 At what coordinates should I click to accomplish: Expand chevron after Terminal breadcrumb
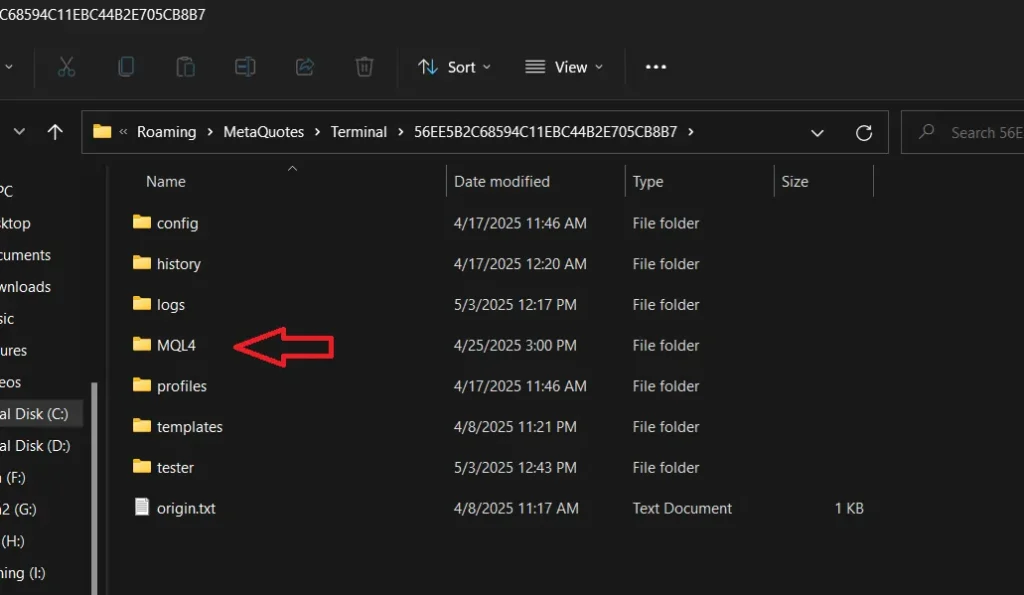tap(400, 132)
